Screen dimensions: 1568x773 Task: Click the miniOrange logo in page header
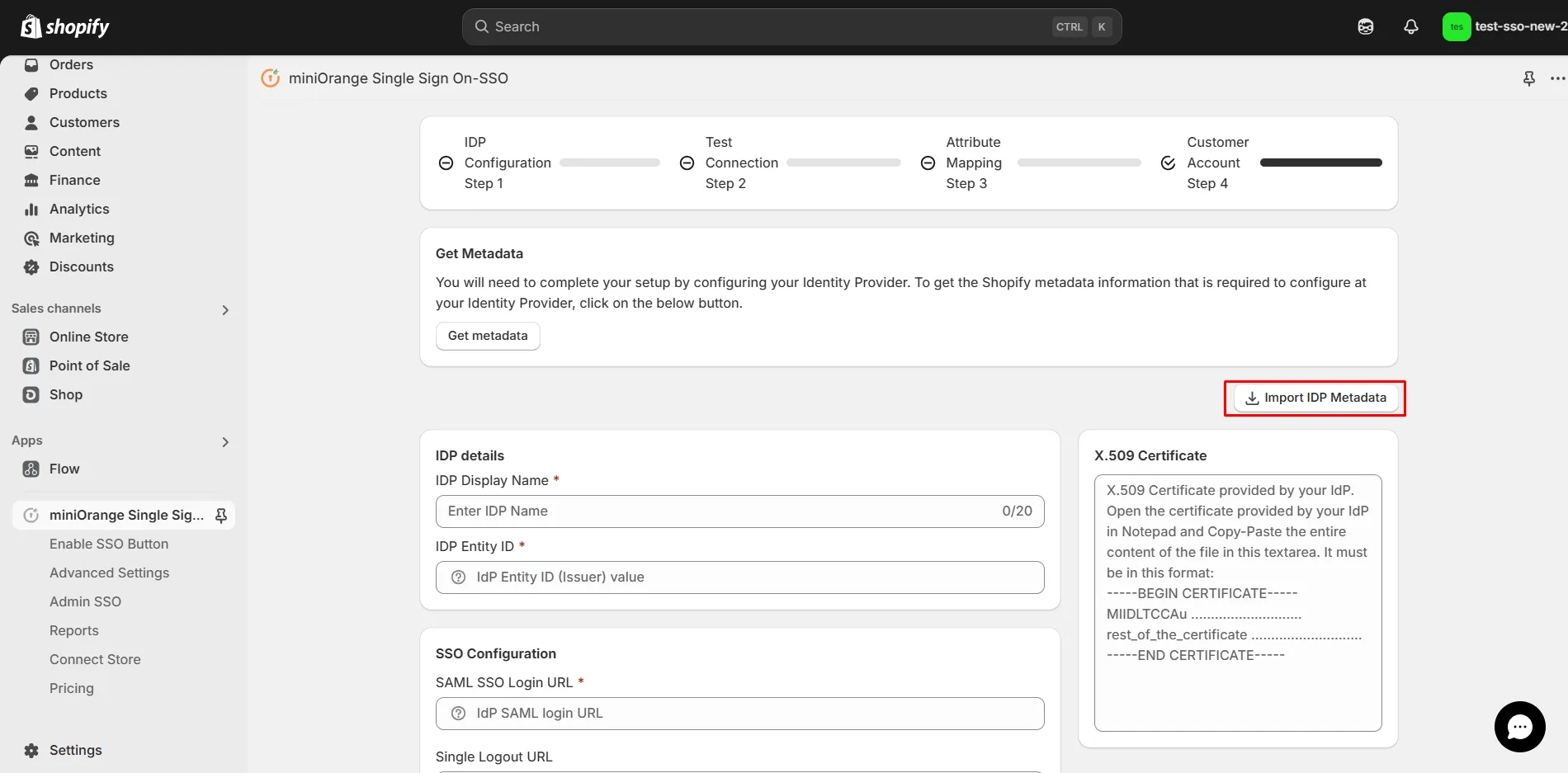pyautogui.click(x=271, y=78)
